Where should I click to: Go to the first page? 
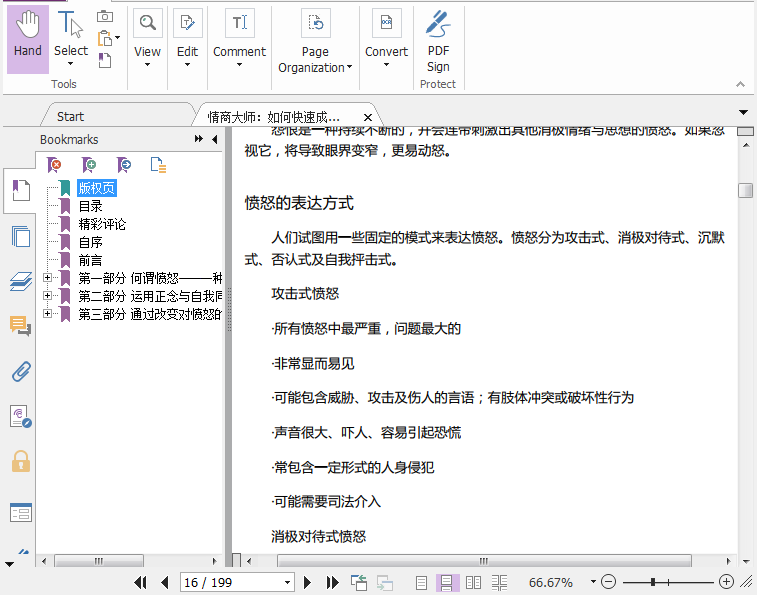pos(140,582)
